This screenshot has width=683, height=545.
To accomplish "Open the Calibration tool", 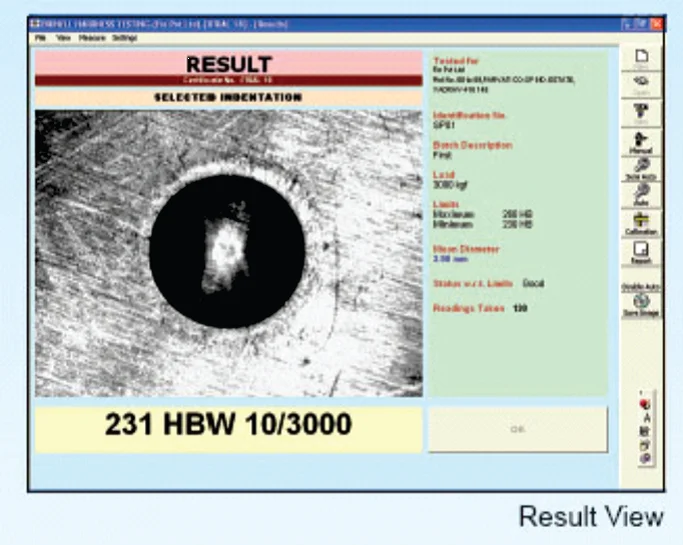I will click(x=641, y=223).
